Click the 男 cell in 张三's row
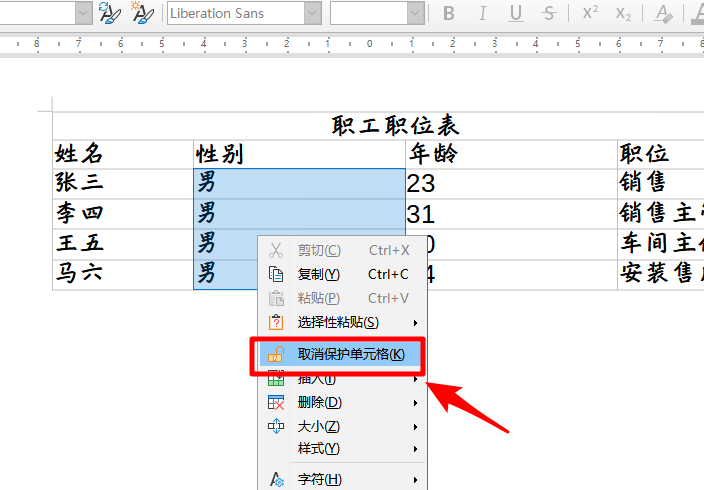The width and height of the screenshot is (704, 490). [299, 184]
